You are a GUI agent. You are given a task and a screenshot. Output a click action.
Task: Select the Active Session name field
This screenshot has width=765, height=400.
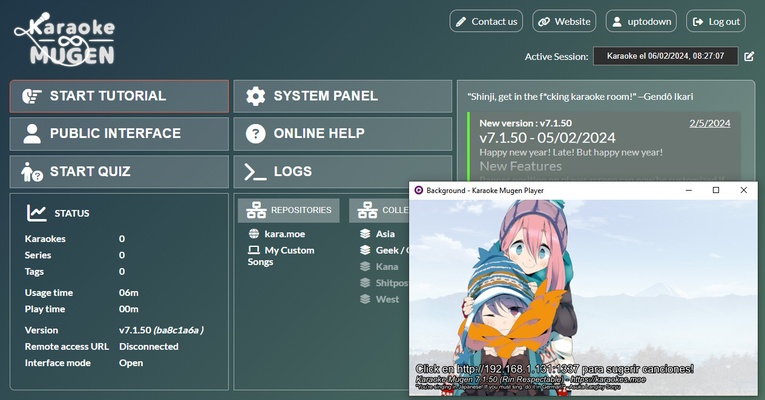click(x=665, y=56)
